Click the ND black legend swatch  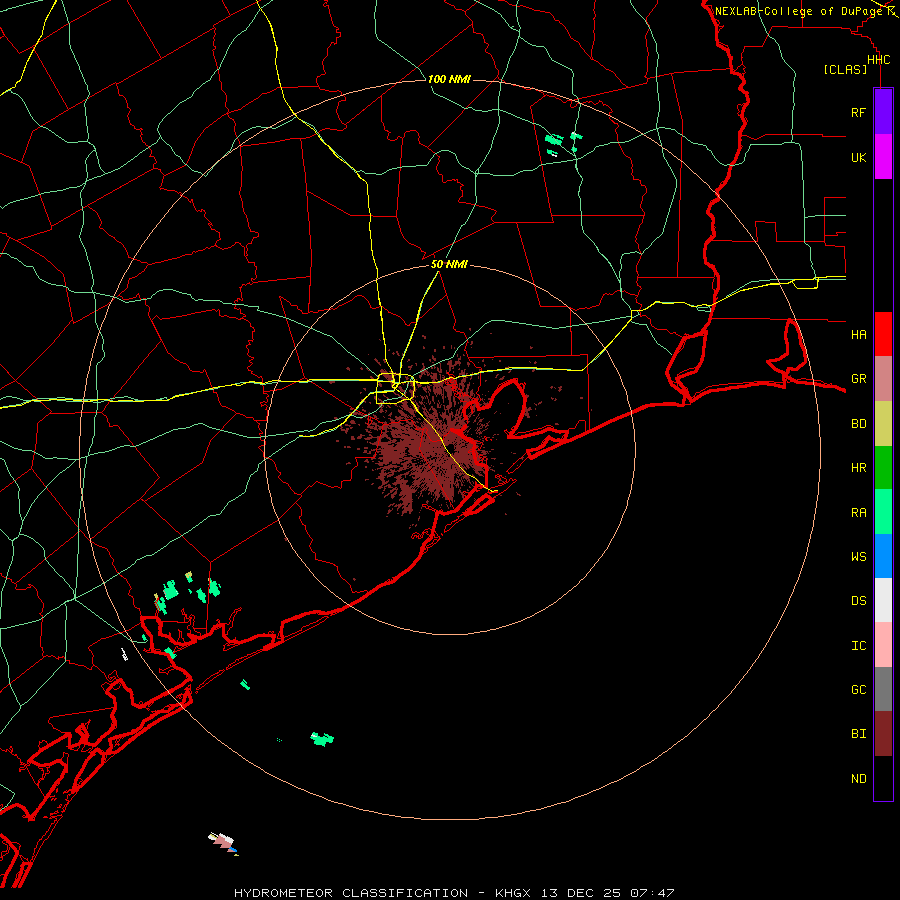[x=883, y=778]
